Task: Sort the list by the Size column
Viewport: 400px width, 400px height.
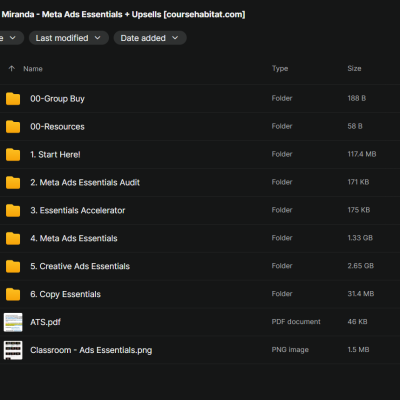Action: 354,68
